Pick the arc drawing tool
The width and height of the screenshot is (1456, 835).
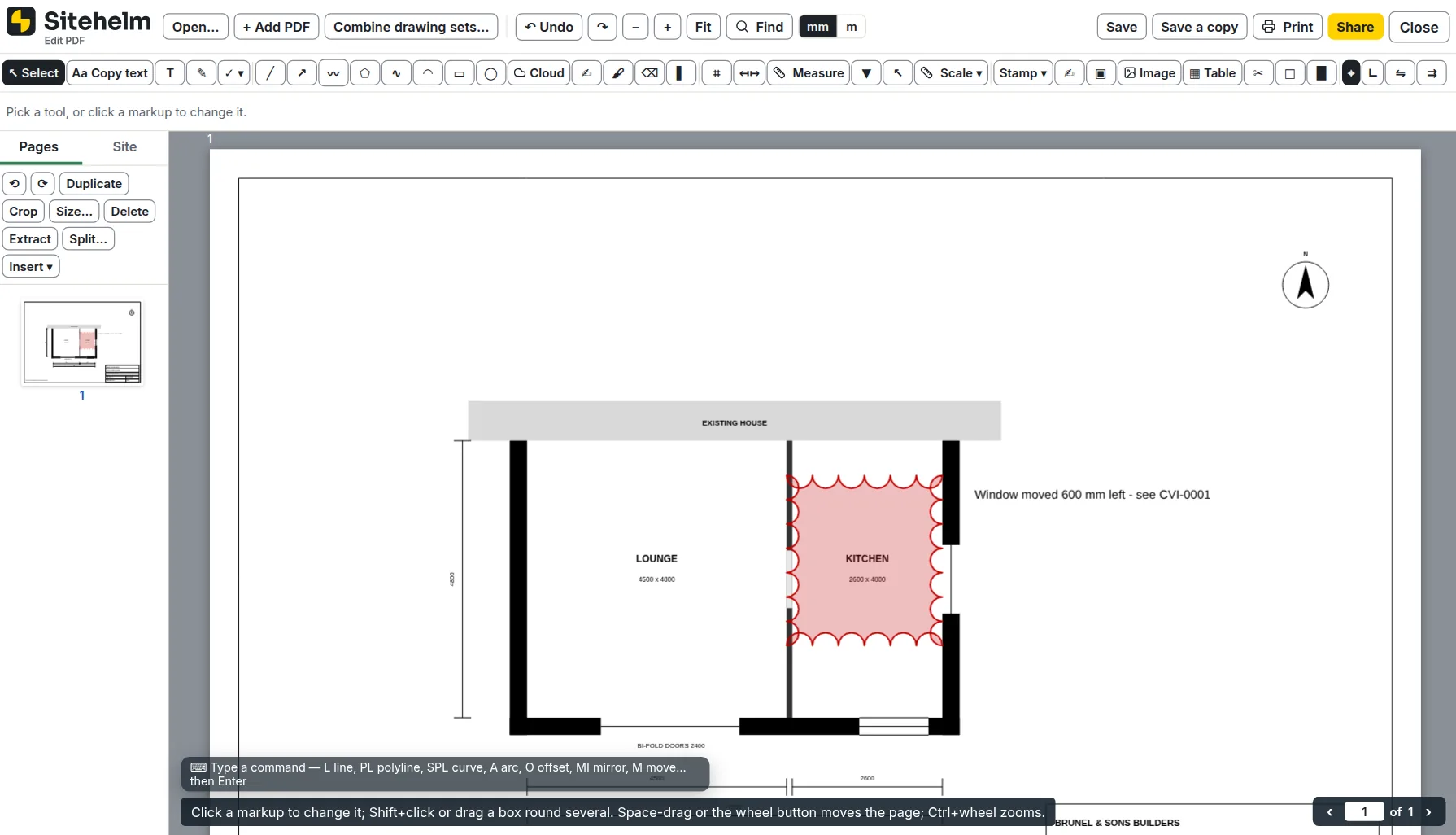(x=428, y=73)
